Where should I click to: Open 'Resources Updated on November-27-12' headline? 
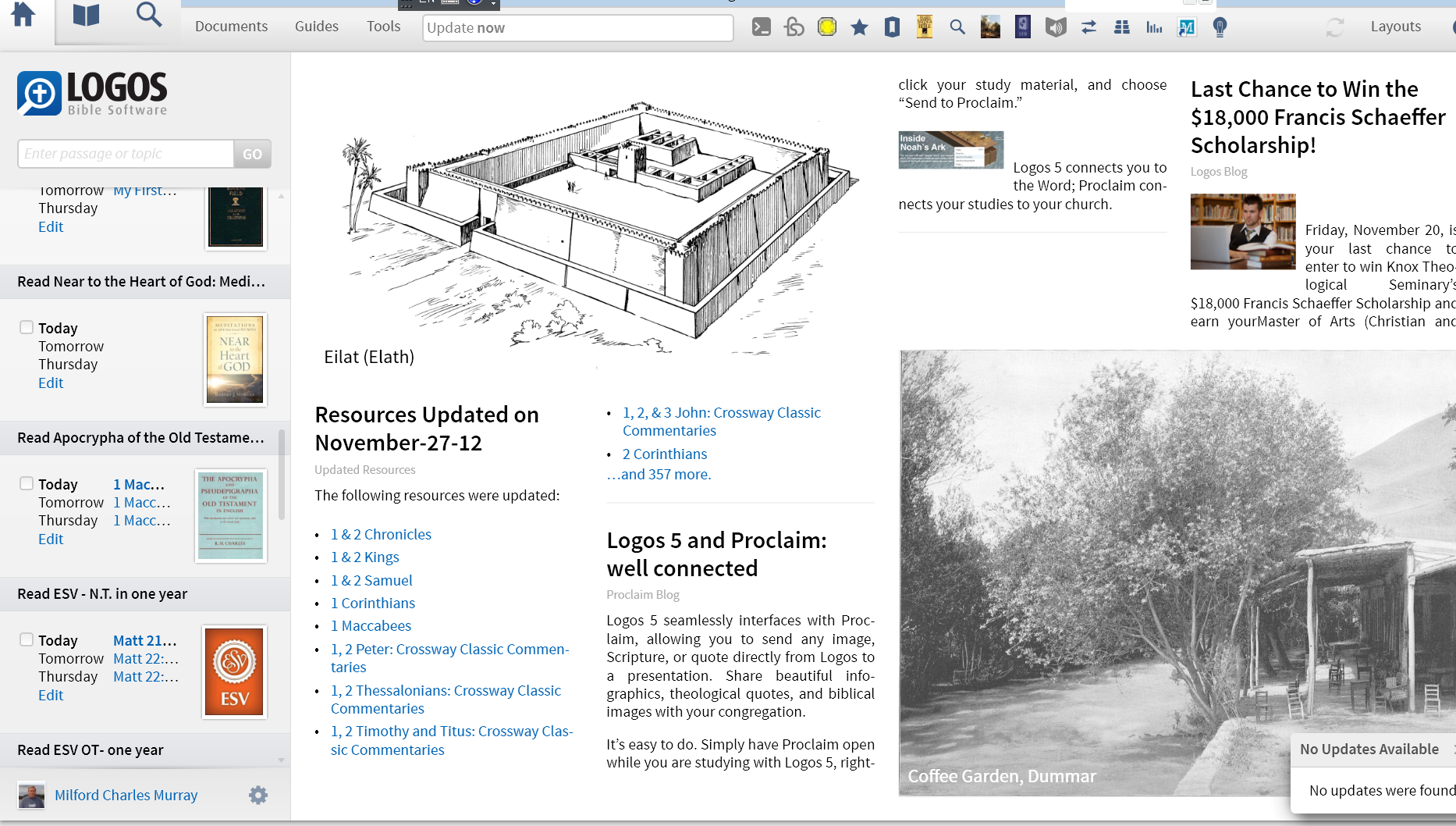click(x=427, y=429)
